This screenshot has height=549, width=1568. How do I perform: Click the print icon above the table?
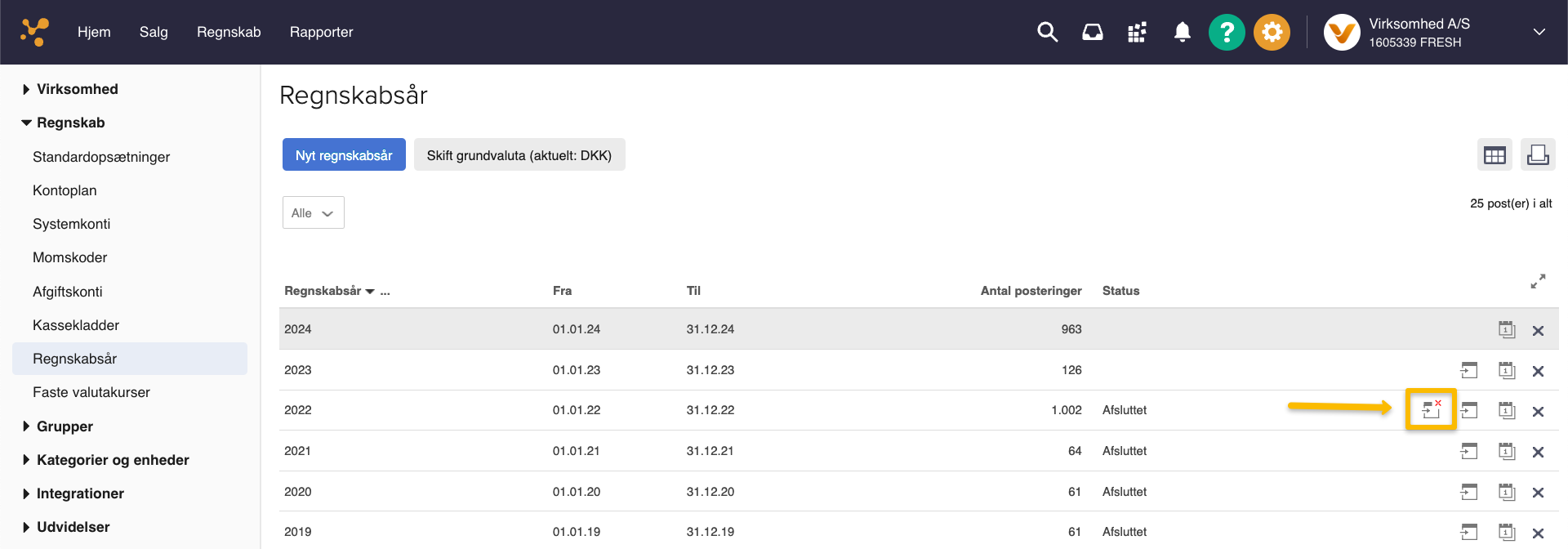coord(1538,155)
